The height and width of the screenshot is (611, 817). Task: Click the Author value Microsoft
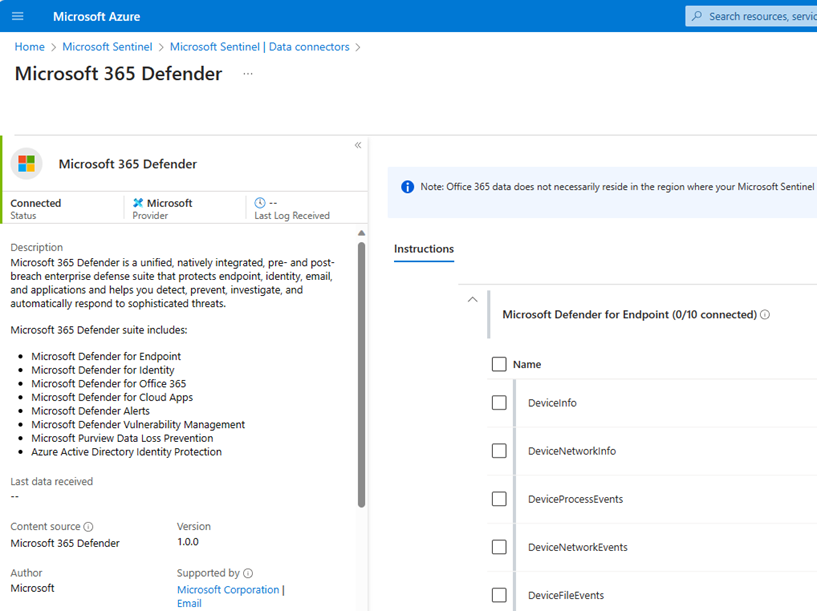click(x=32, y=588)
